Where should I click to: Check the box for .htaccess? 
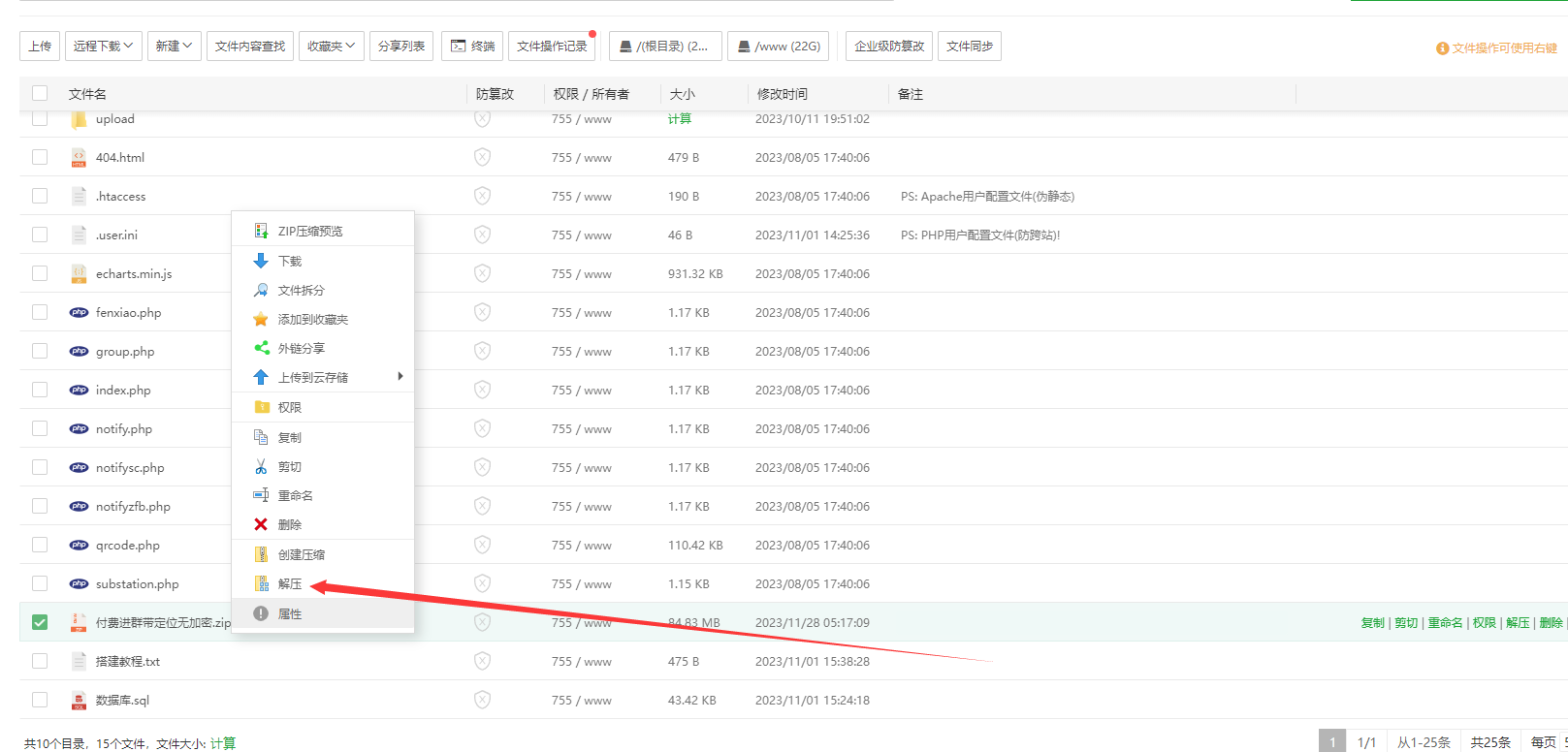pyautogui.click(x=40, y=196)
